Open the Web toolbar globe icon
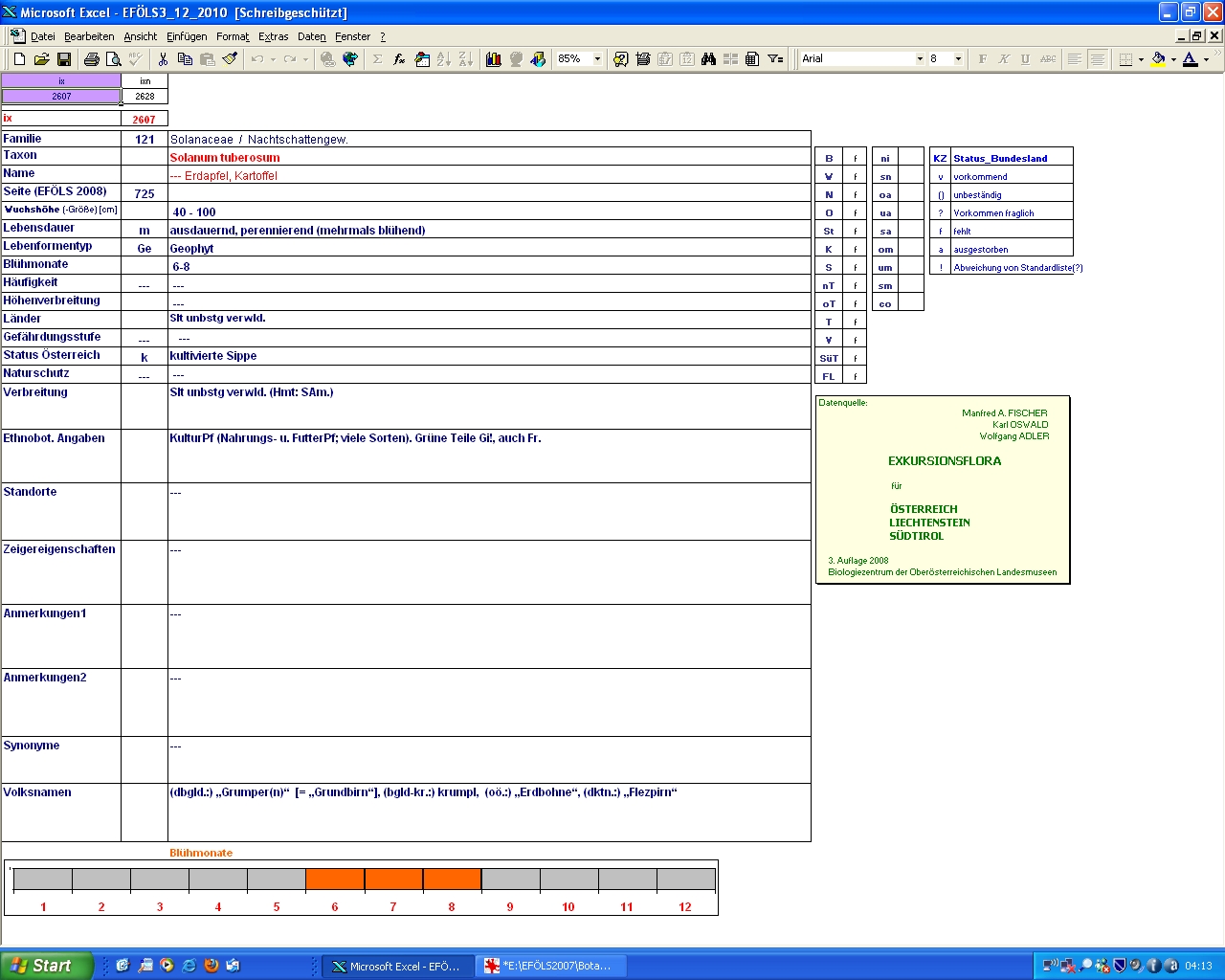 coord(350,59)
